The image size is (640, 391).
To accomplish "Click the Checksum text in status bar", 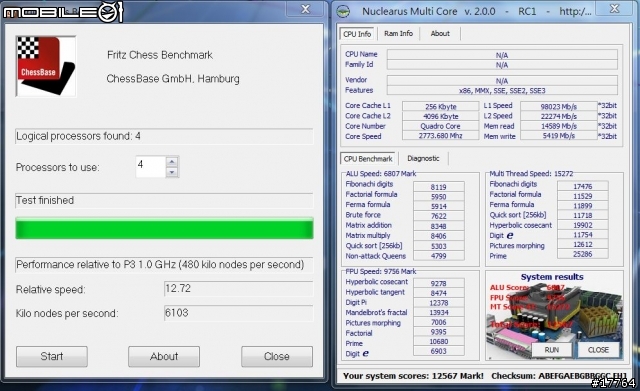I will coord(559,376).
